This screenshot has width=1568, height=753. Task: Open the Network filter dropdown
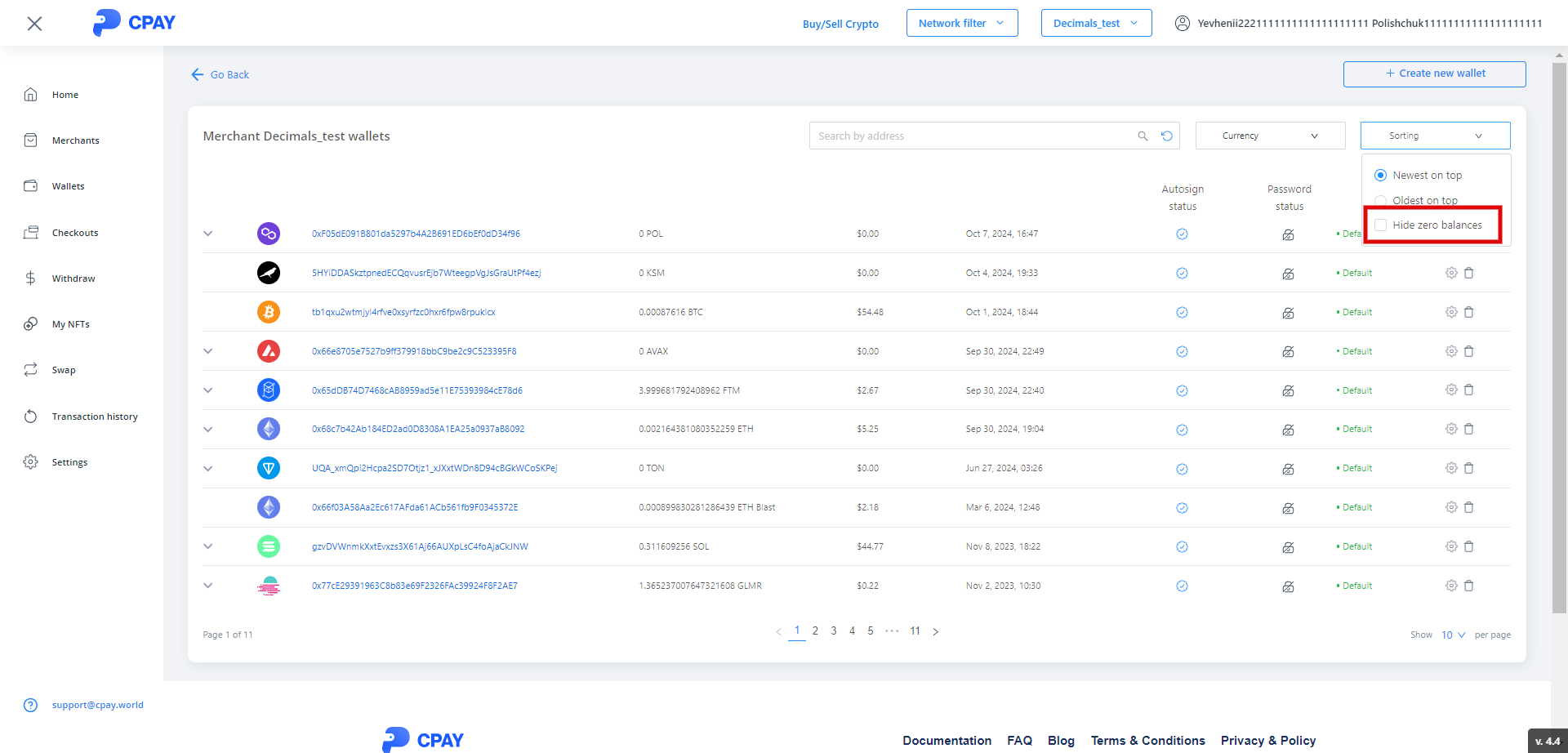tap(961, 24)
